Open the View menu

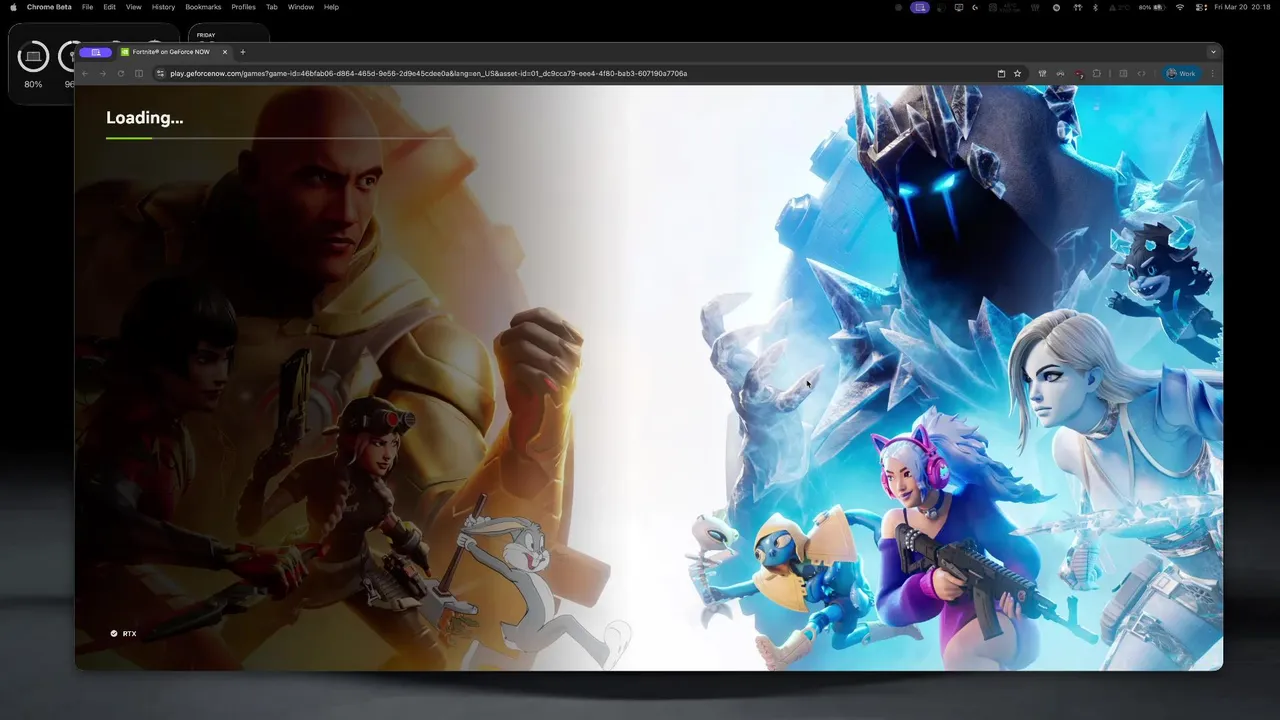pyautogui.click(x=133, y=7)
